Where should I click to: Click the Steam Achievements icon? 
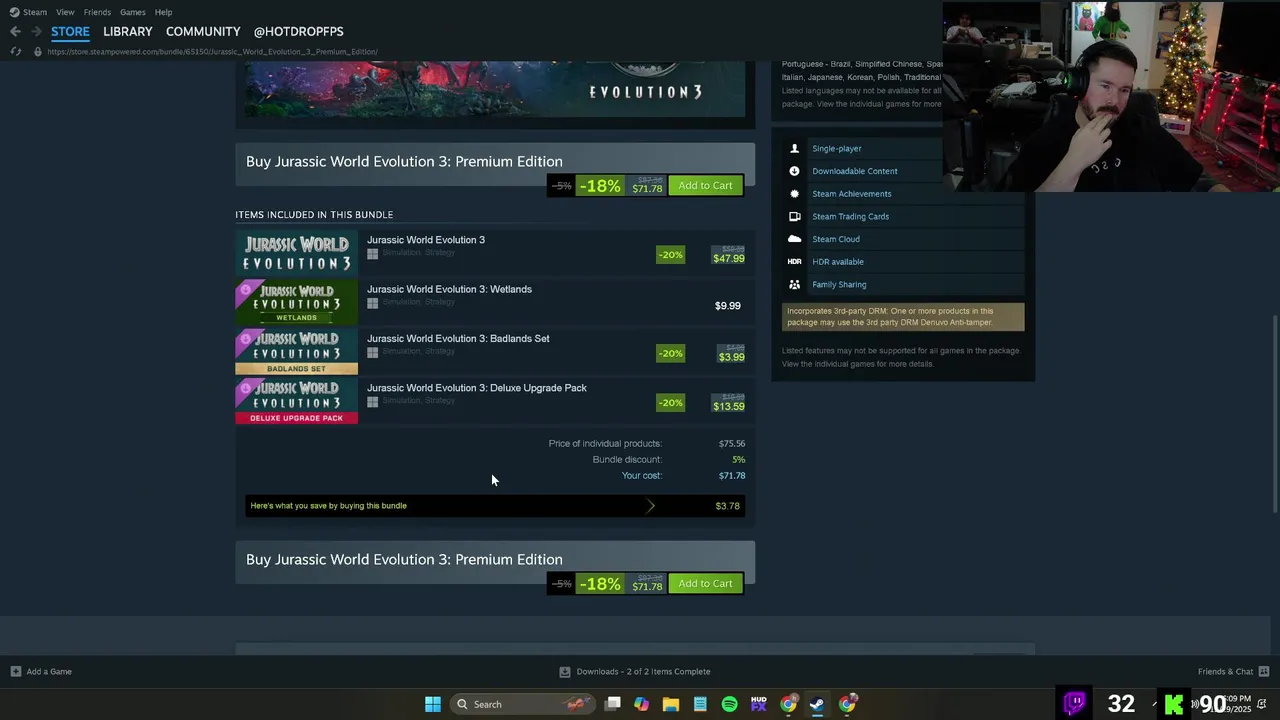pyautogui.click(x=795, y=194)
